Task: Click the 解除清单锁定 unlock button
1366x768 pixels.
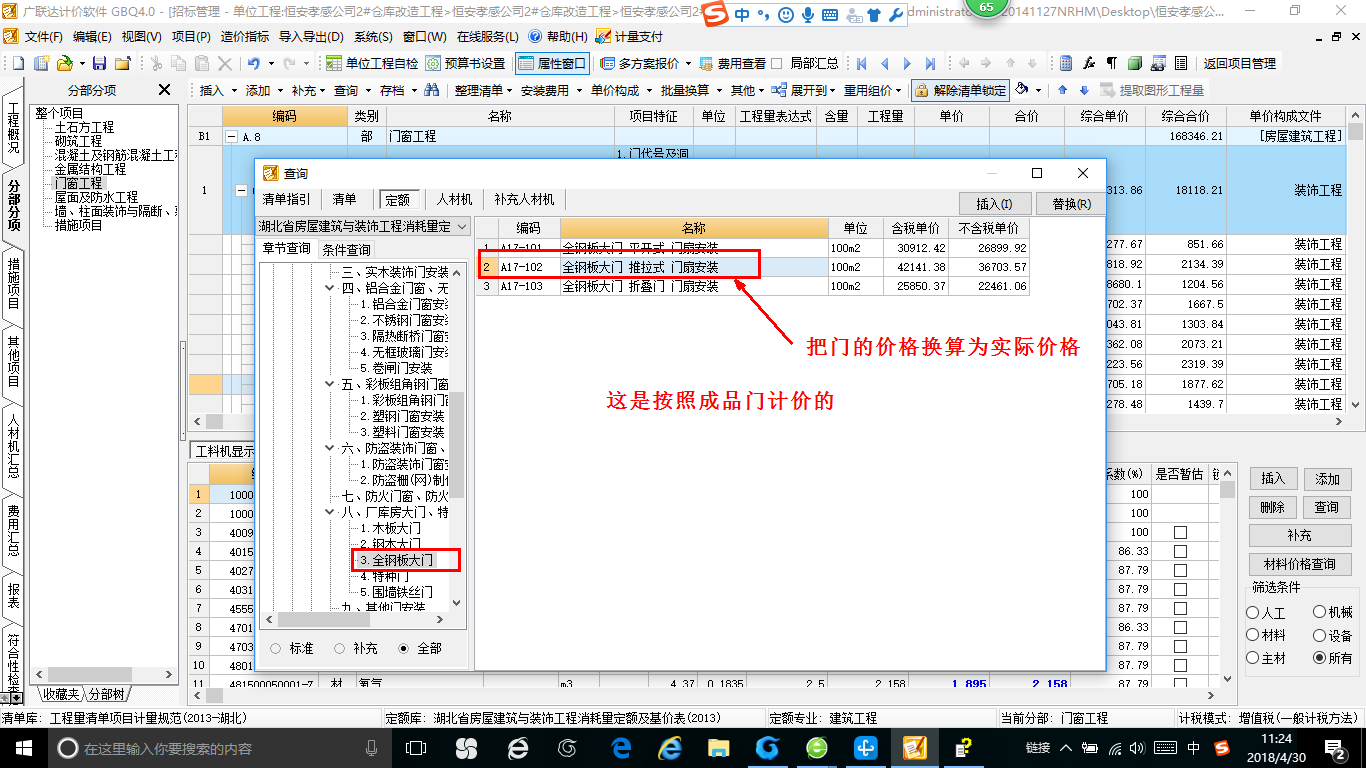Action: (960, 90)
